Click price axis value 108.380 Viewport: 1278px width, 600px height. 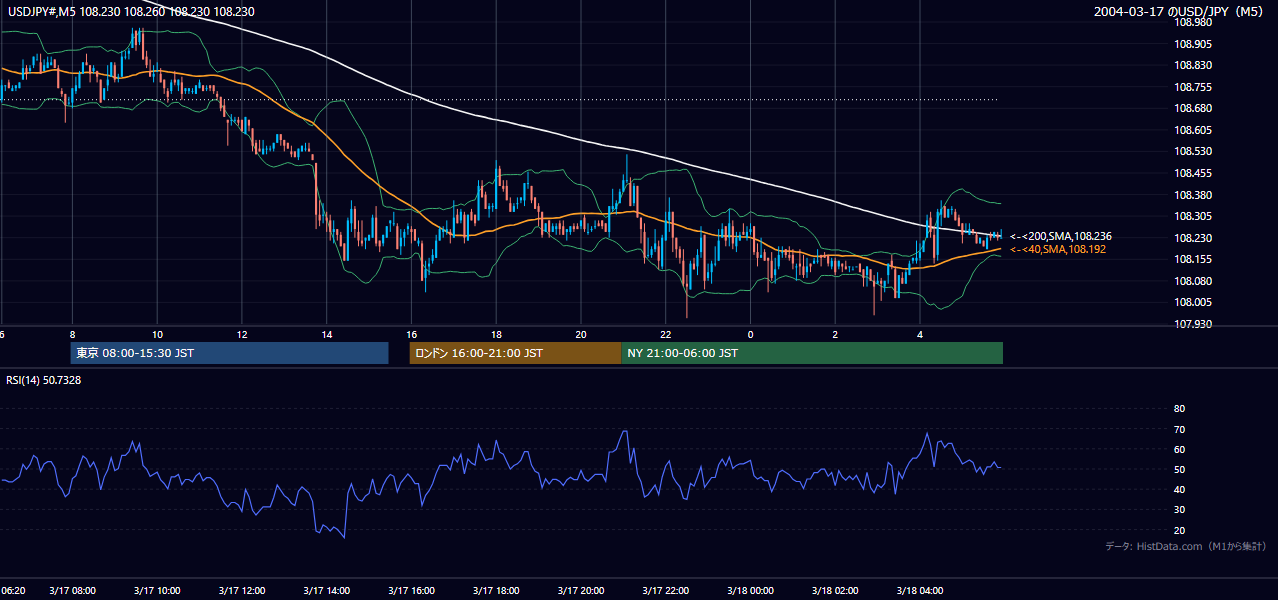click(x=1193, y=195)
